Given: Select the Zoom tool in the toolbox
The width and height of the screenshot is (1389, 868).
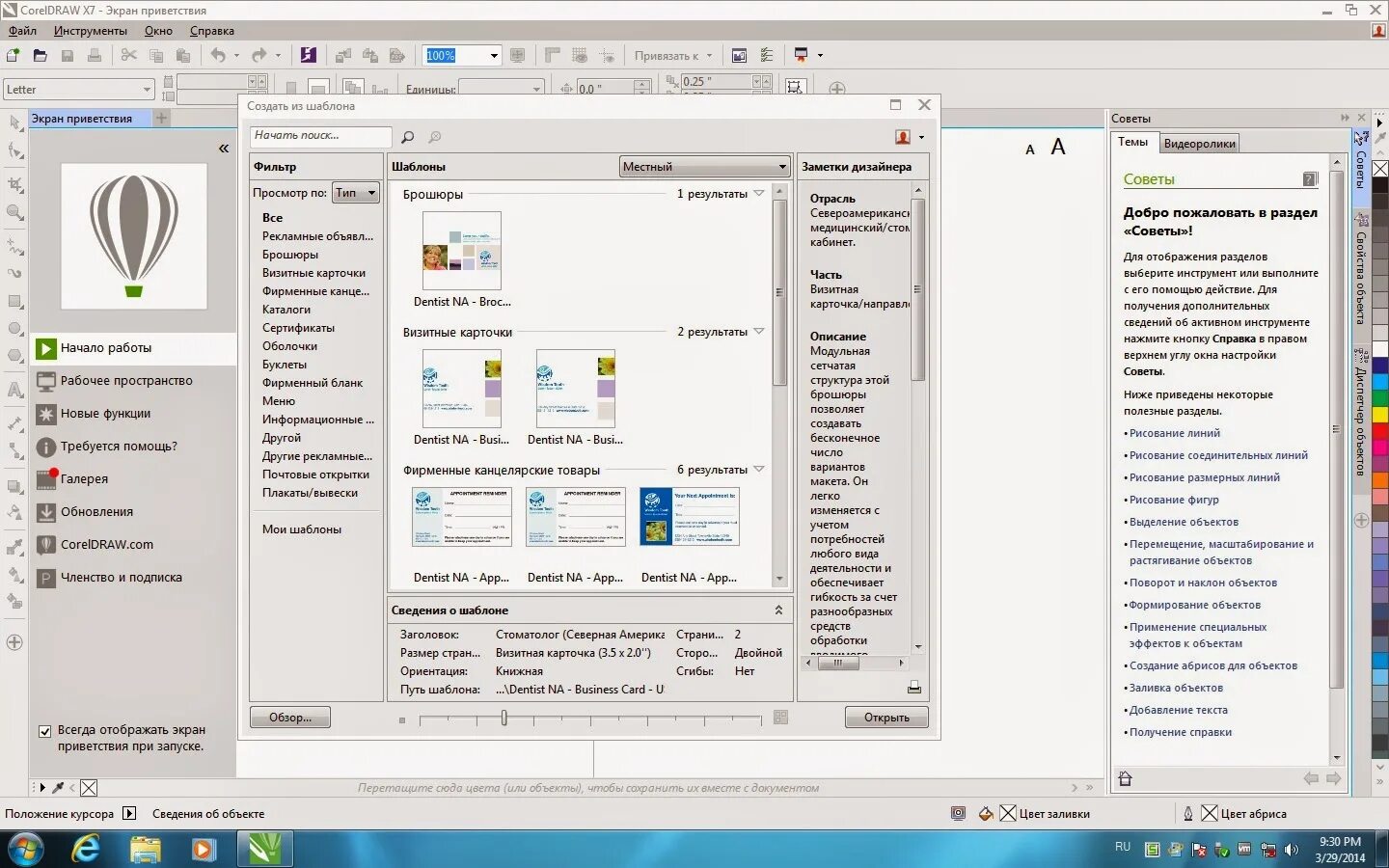Looking at the screenshot, I should (14, 212).
